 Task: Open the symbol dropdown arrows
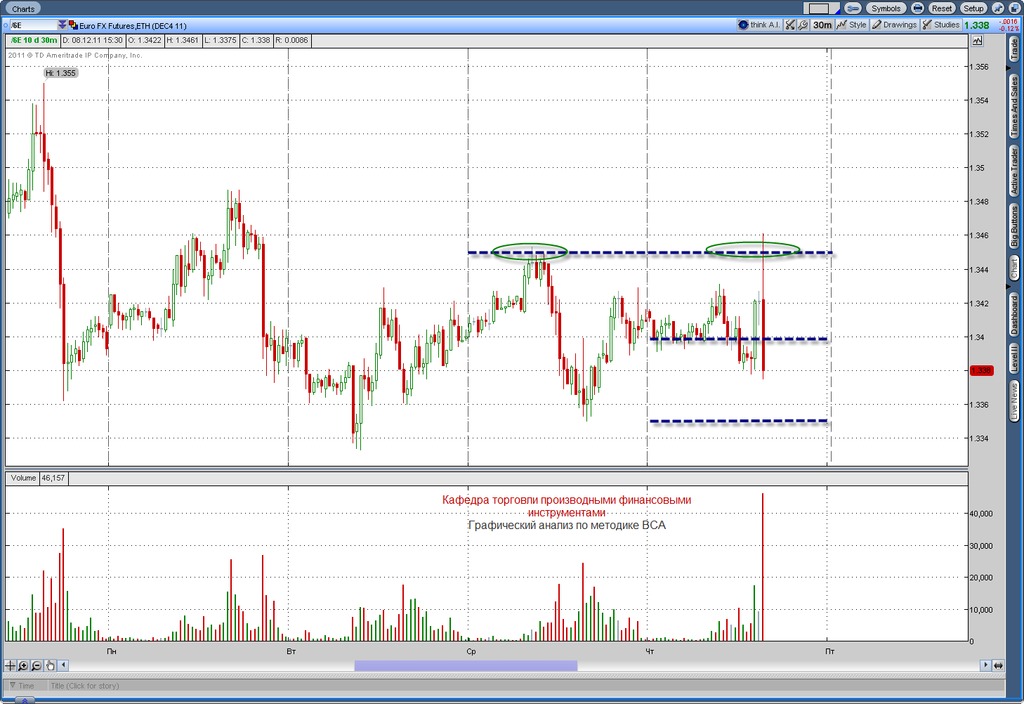tap(62, 25)
